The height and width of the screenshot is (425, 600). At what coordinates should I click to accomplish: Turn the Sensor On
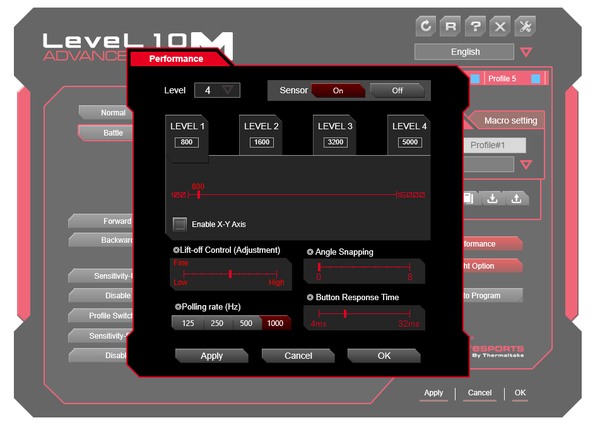(338, 91)
